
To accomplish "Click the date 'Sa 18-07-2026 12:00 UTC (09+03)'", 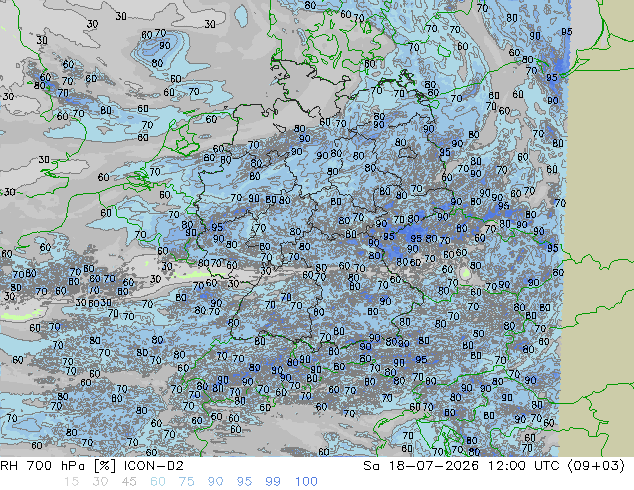I will (494, 466).
